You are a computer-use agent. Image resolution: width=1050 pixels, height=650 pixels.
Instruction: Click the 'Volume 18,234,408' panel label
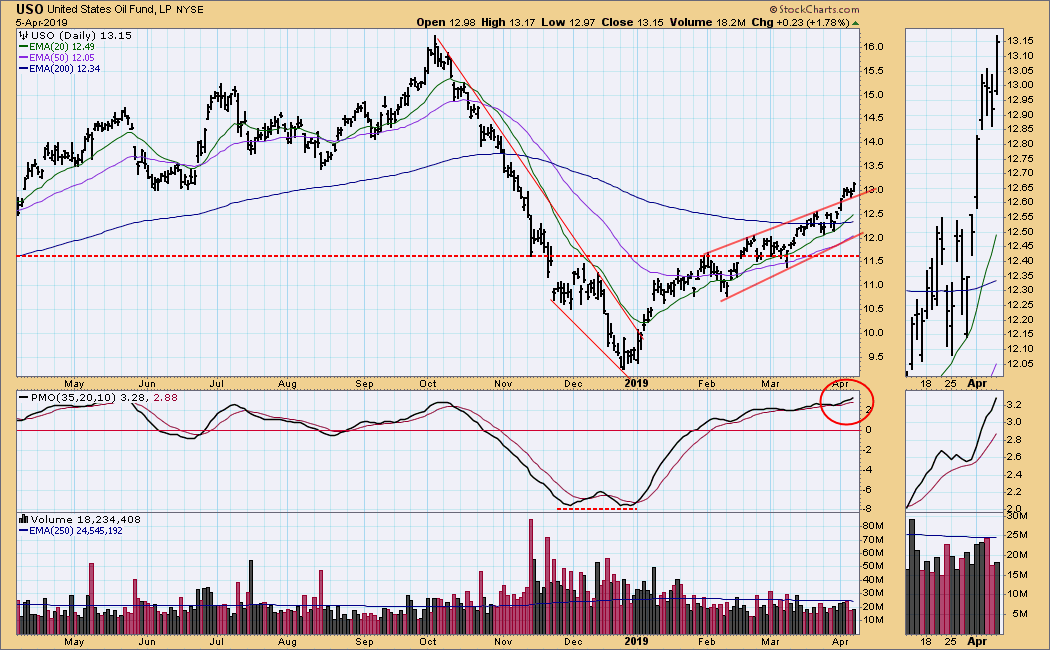[x=86, y=519]
